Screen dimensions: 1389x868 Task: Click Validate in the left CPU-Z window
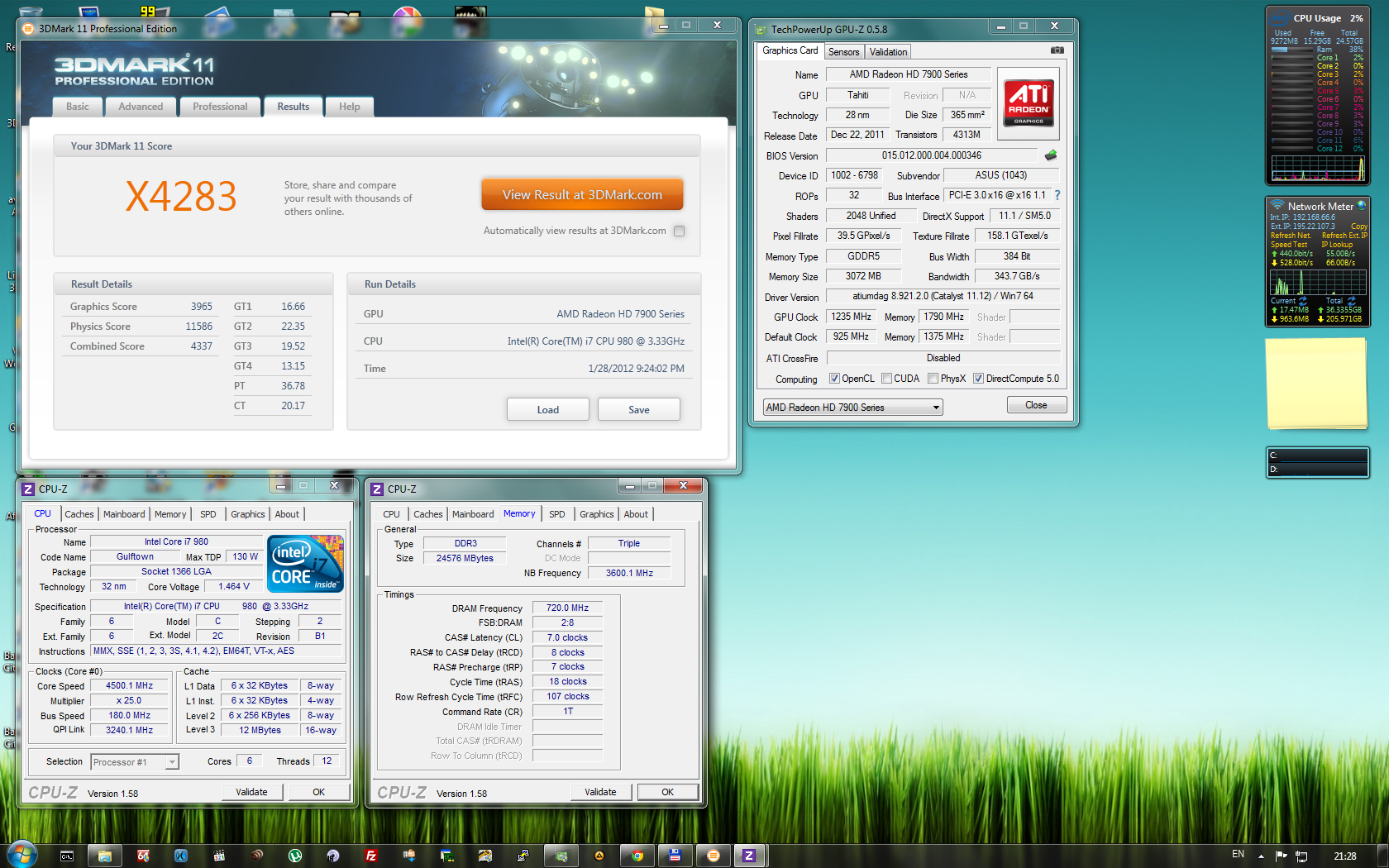pyautogui.click(x=251, y=792)
